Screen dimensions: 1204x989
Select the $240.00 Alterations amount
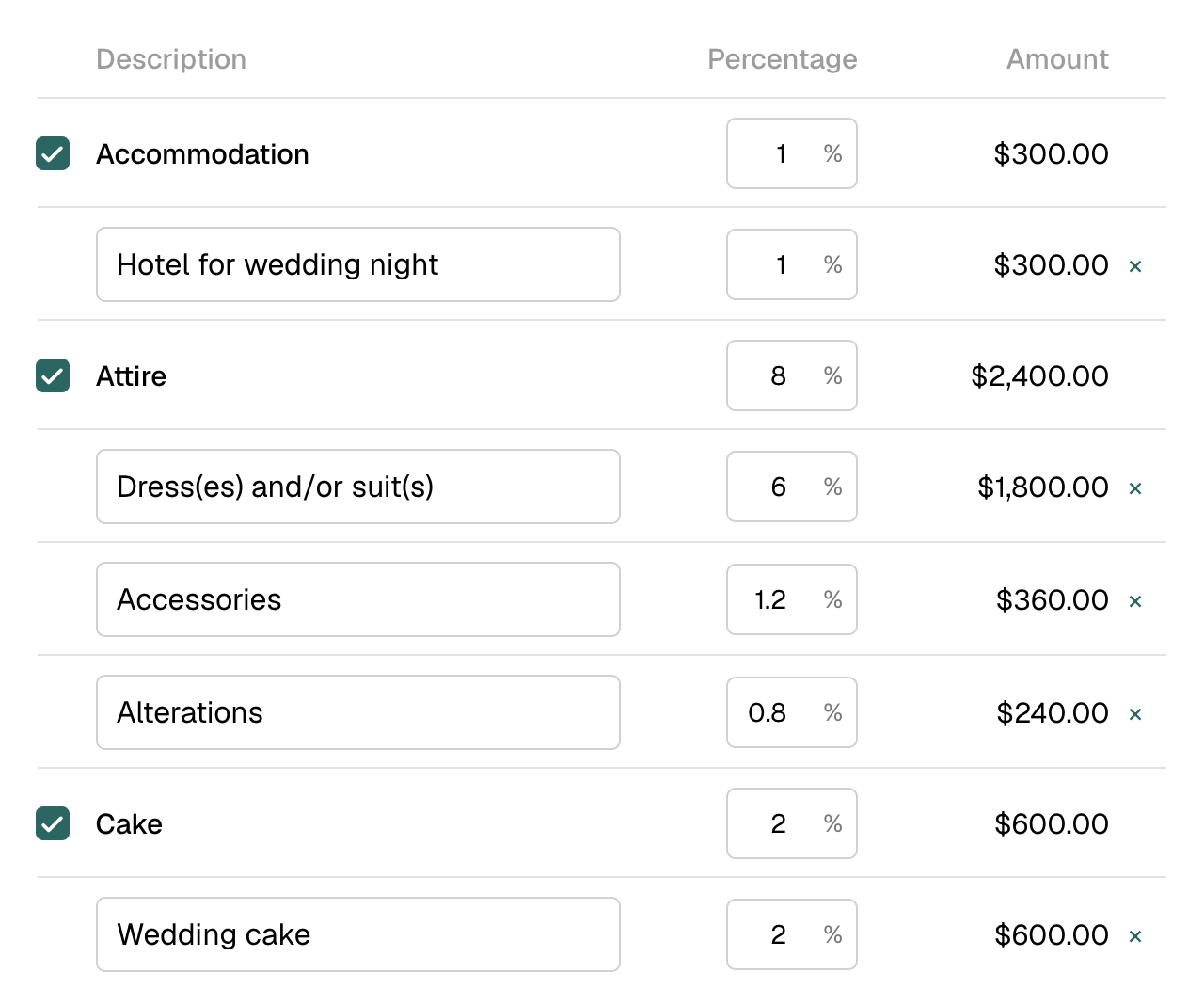(1053, 712)
